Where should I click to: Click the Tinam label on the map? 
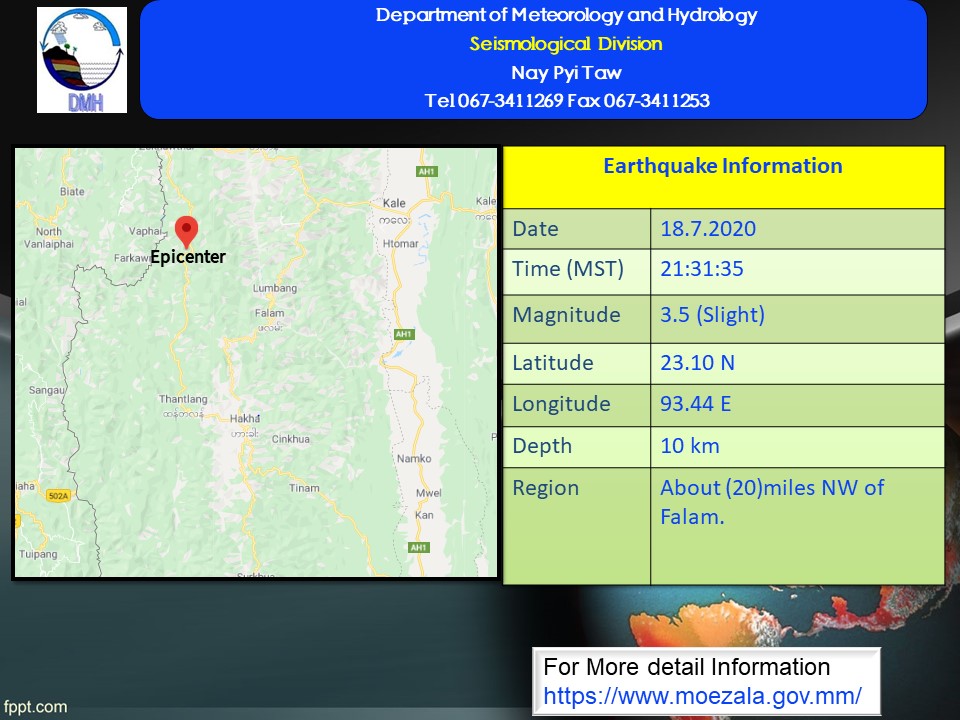coord(304,488)
